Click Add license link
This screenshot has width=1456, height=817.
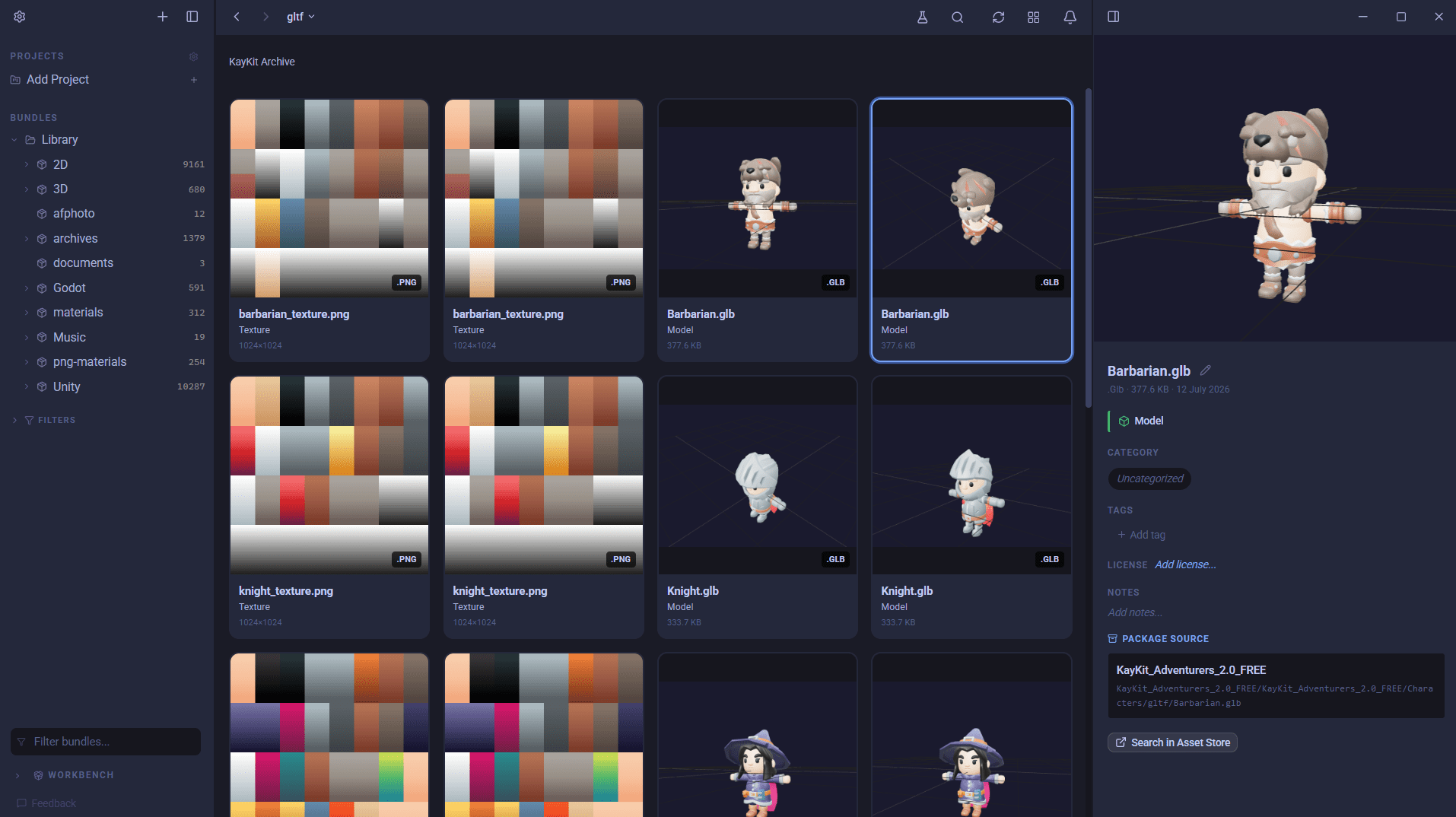click(1185, 564)
